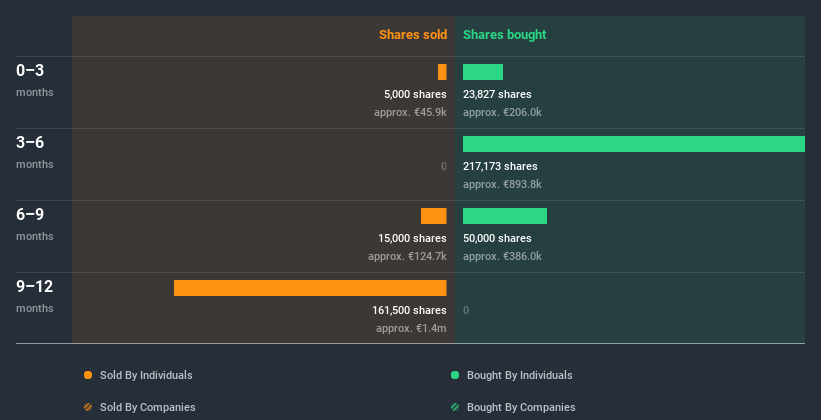Select the Sold By Companies legend label
The height and width of the screenshot is (420, 821).
[x=148, y=407]
